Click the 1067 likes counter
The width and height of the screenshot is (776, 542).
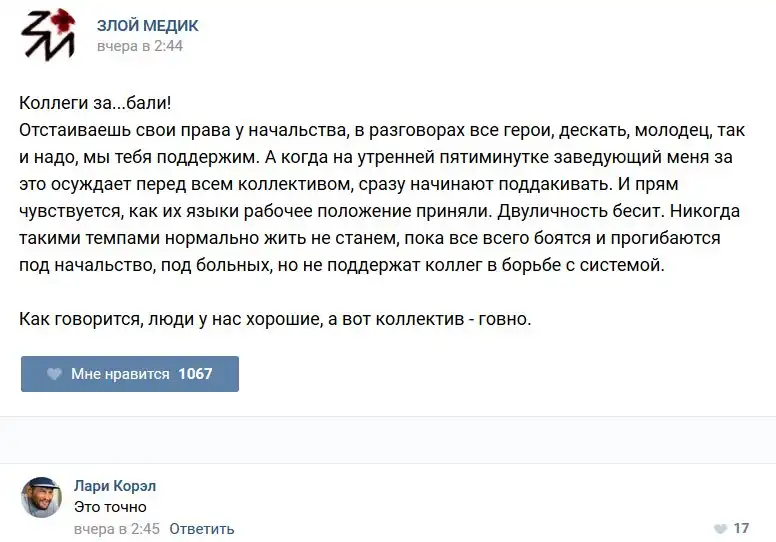pos(195,374)
